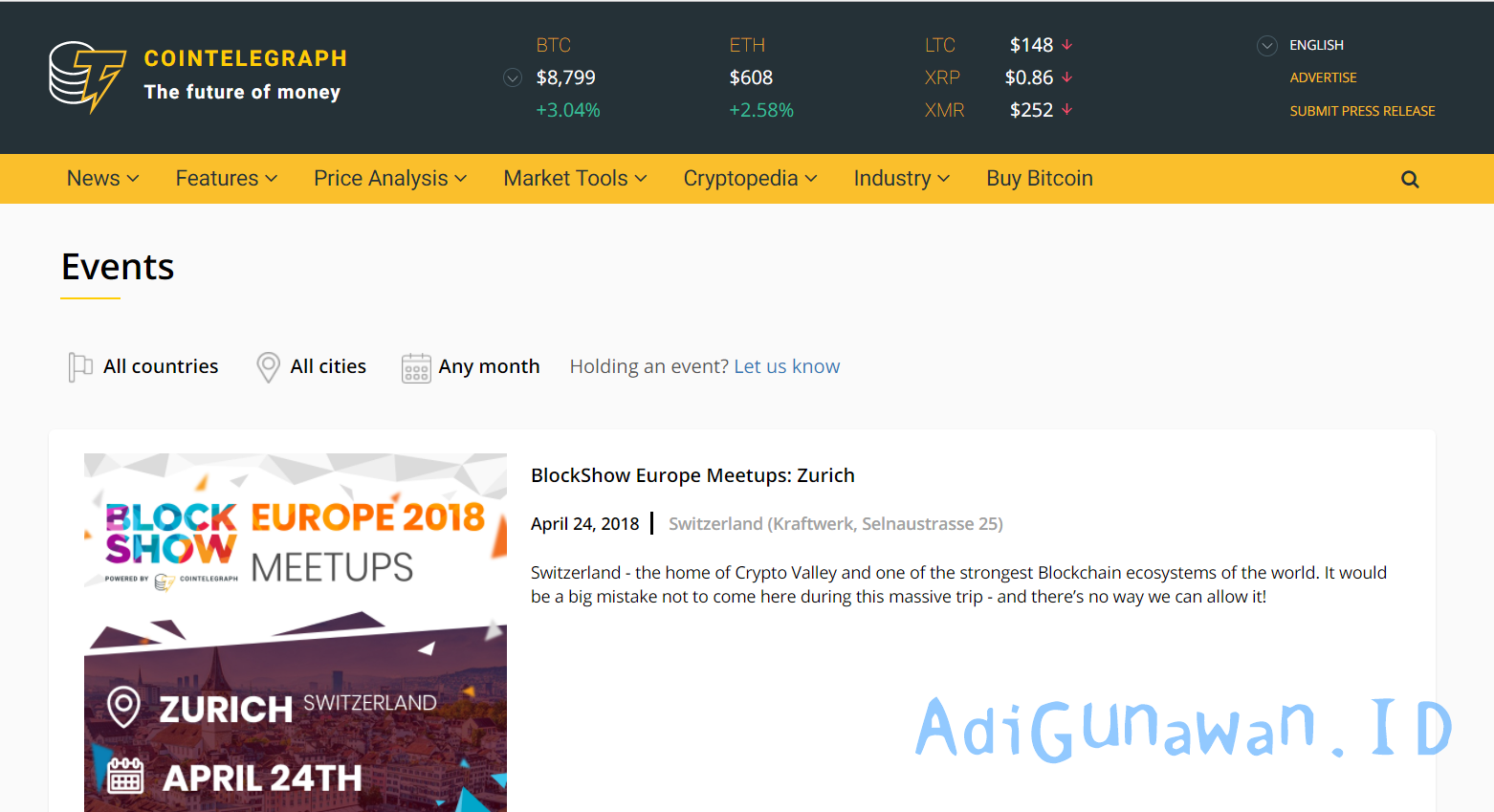Click the XMR price $252
Image resolution: width=1494 pixels, height=812 pixels.
coord(1031,110)
